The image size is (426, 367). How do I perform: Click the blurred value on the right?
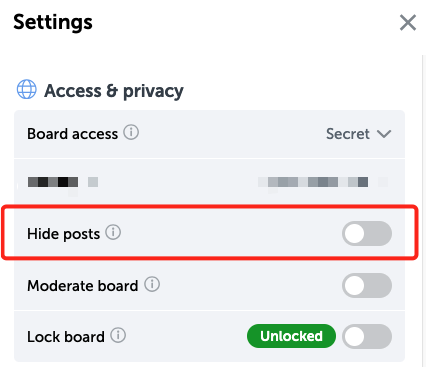click(x=323, y=182)
